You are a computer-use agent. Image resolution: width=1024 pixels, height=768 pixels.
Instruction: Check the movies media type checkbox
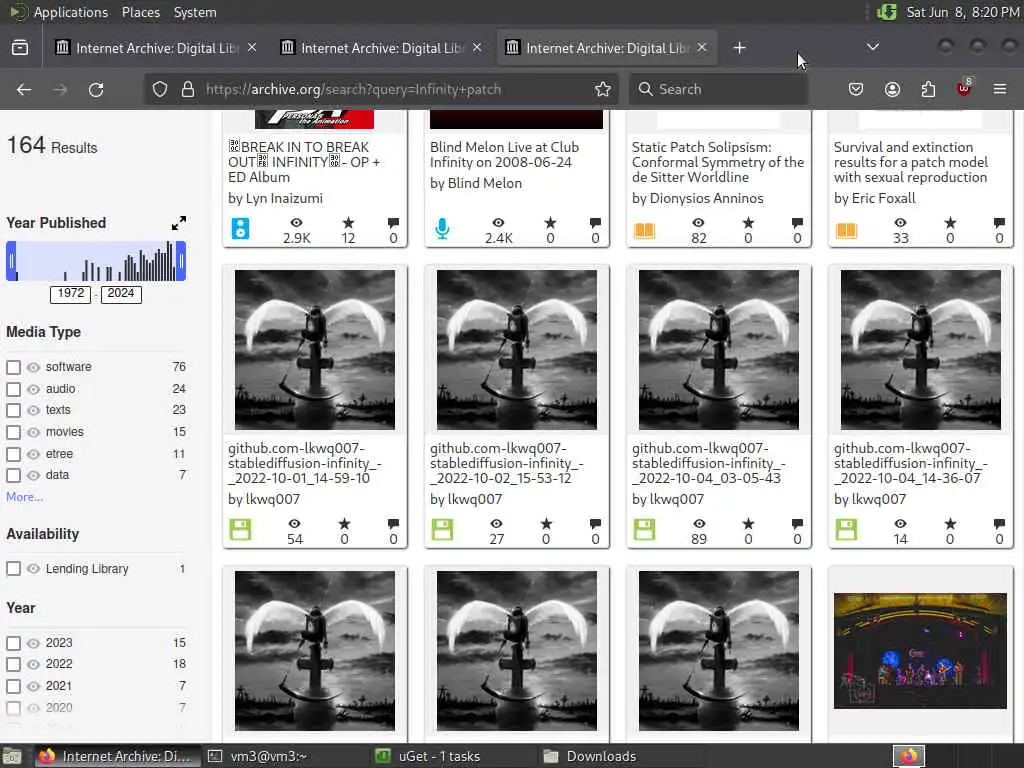13,432
